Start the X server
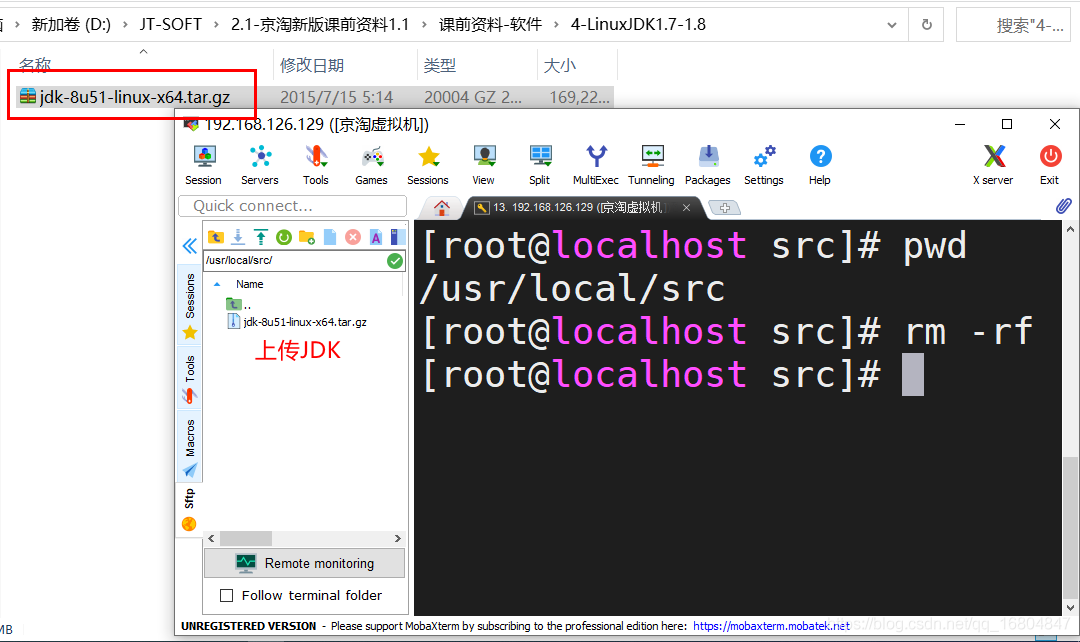 pyautogui.click(x=993, y=165)
